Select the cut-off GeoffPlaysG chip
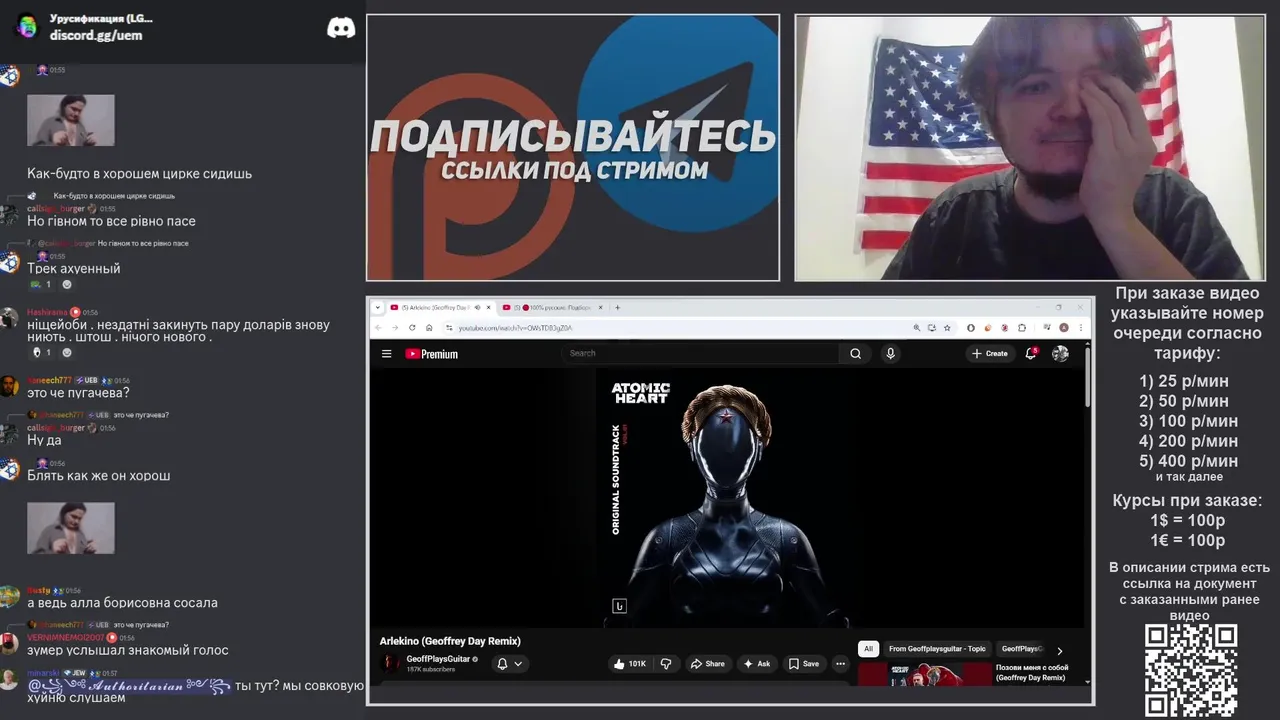The width and height of the screenshot is (1280, 720). click(x=1021, y=649)
